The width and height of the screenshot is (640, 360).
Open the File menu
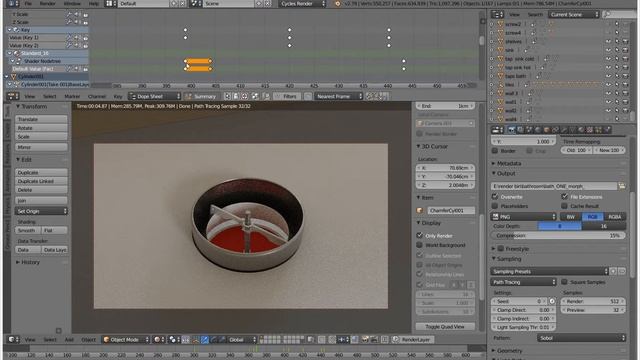[x=28, y=3]
